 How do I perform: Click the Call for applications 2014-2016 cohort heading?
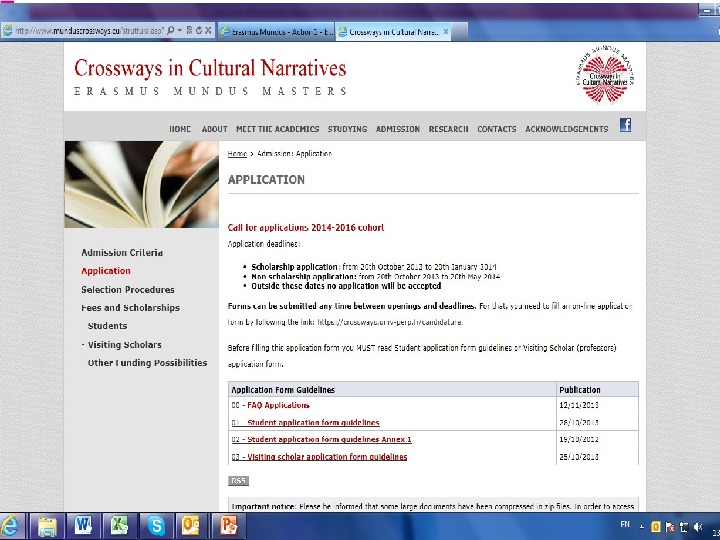click(306, 228)
